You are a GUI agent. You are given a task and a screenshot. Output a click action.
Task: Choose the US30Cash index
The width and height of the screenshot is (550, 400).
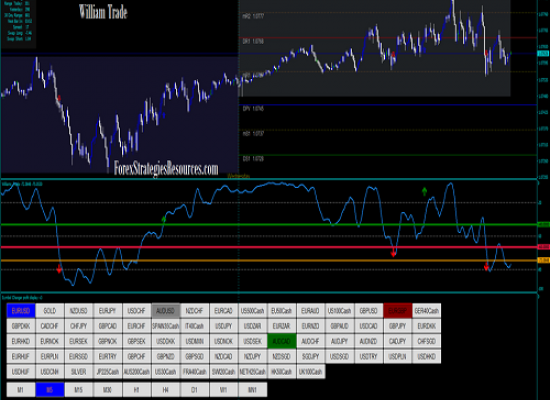[166, 372]
